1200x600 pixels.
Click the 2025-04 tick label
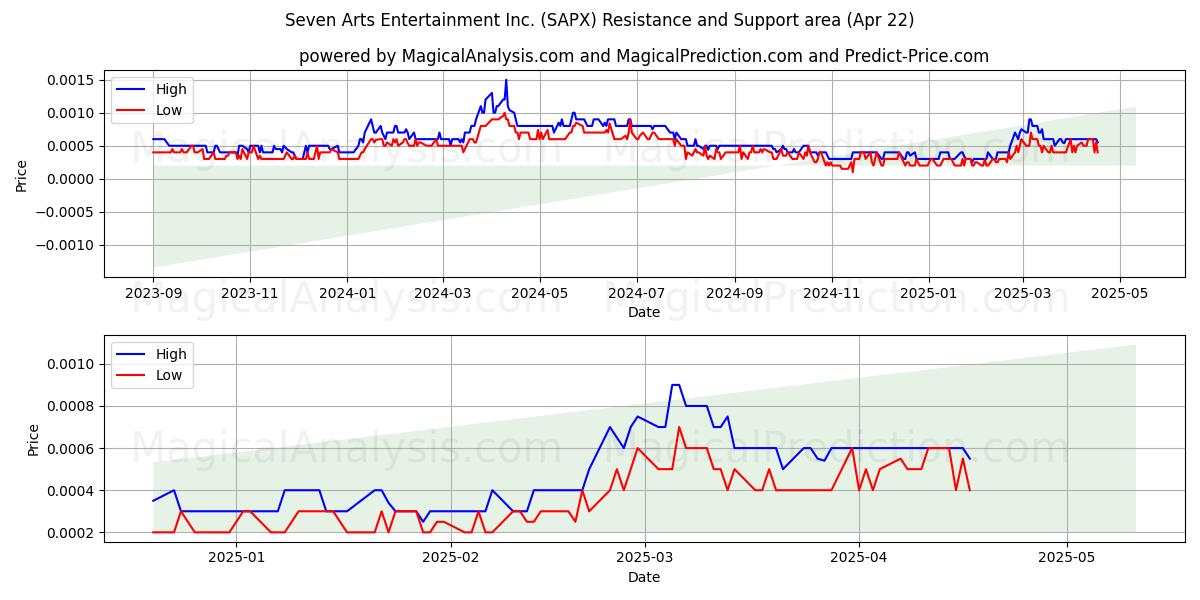click(859, 558)
